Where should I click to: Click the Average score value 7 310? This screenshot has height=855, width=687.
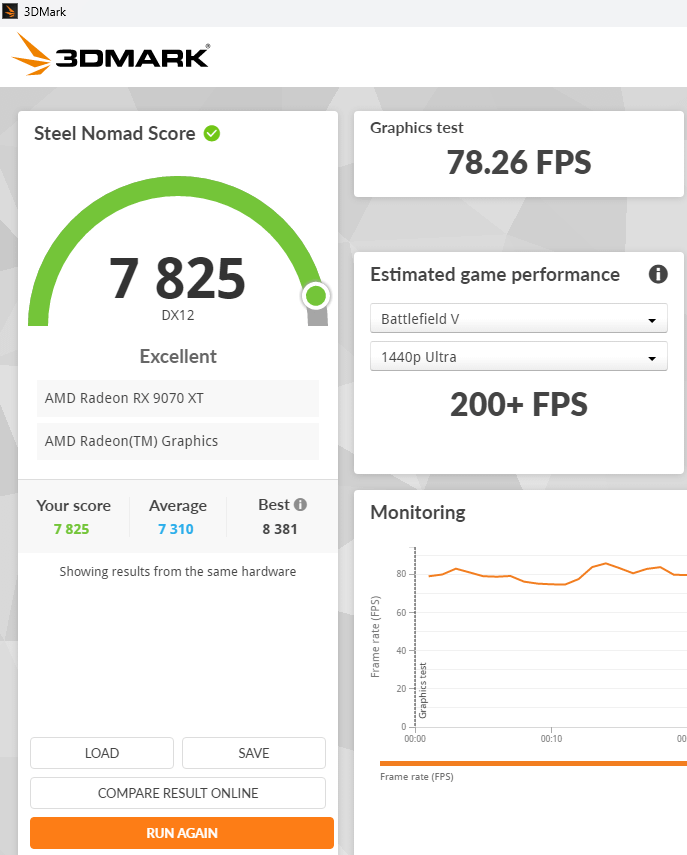tap(176, 529)
